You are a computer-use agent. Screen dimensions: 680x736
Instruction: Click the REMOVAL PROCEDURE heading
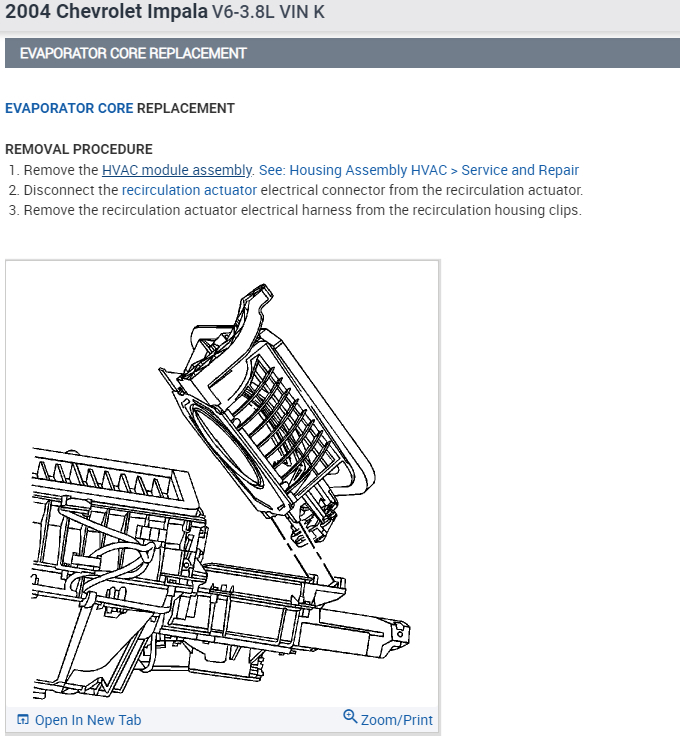pyautogui.click(x=79, y=149)
